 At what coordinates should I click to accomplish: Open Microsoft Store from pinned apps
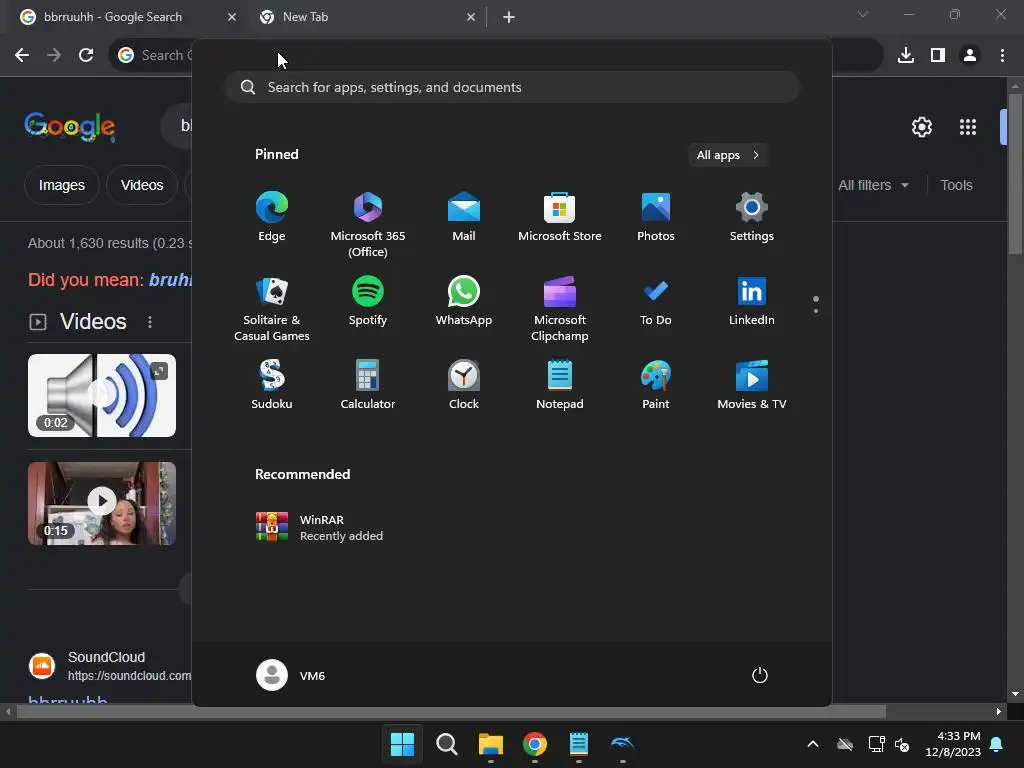(x=560, y=217)
